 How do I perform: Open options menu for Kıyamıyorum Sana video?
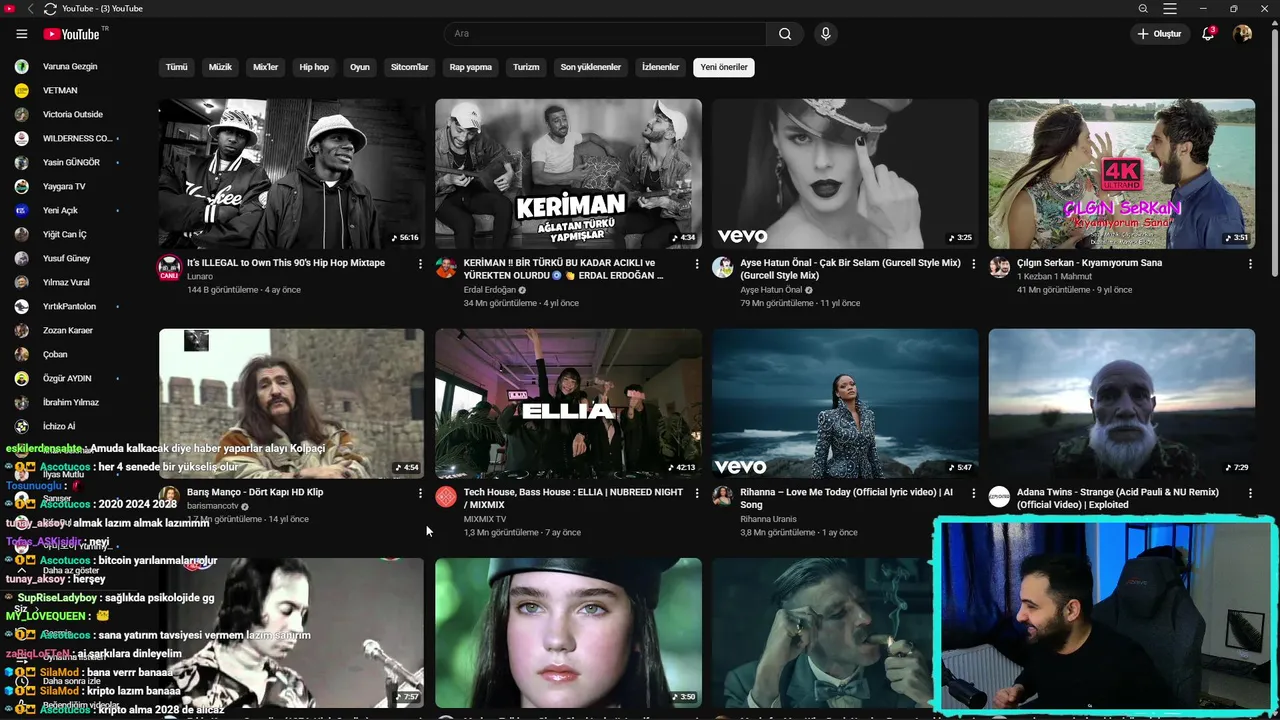click(1250, 264)
